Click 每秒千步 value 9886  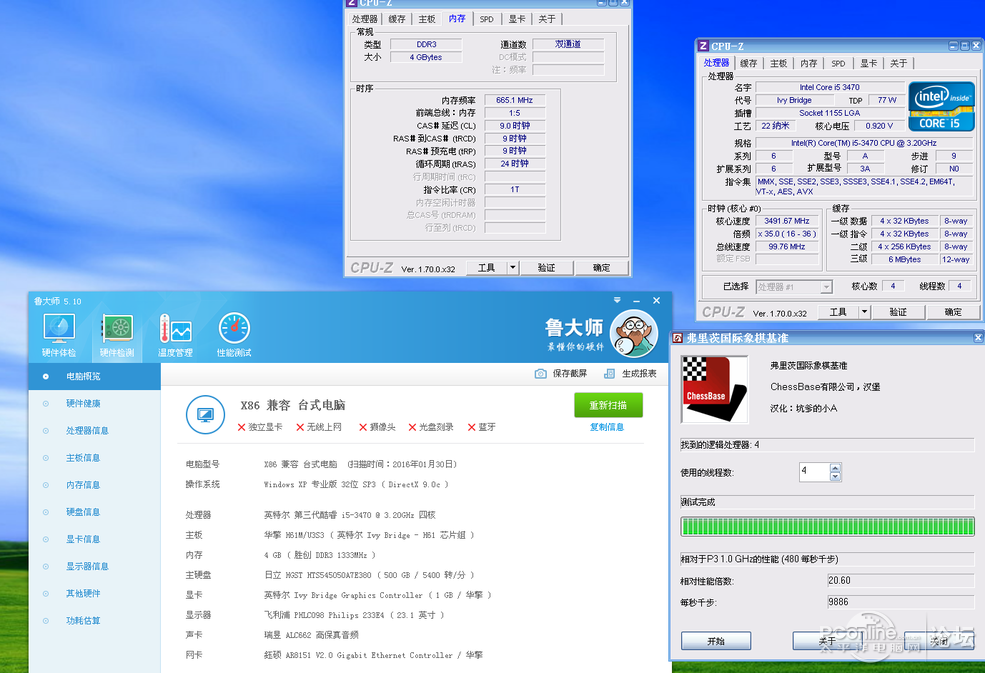[900, 602]
